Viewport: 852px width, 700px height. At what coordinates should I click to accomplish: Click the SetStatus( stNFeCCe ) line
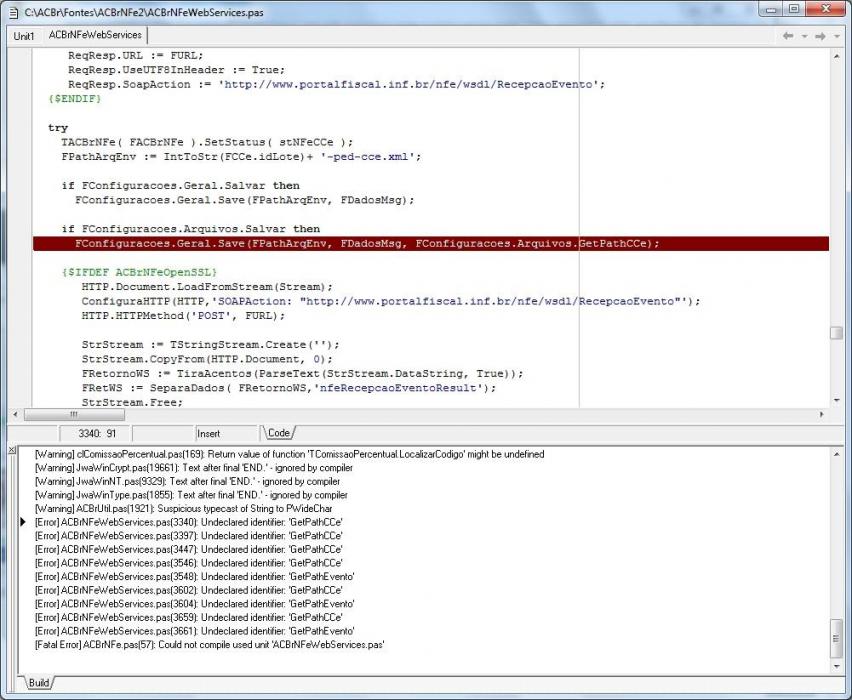207,142
